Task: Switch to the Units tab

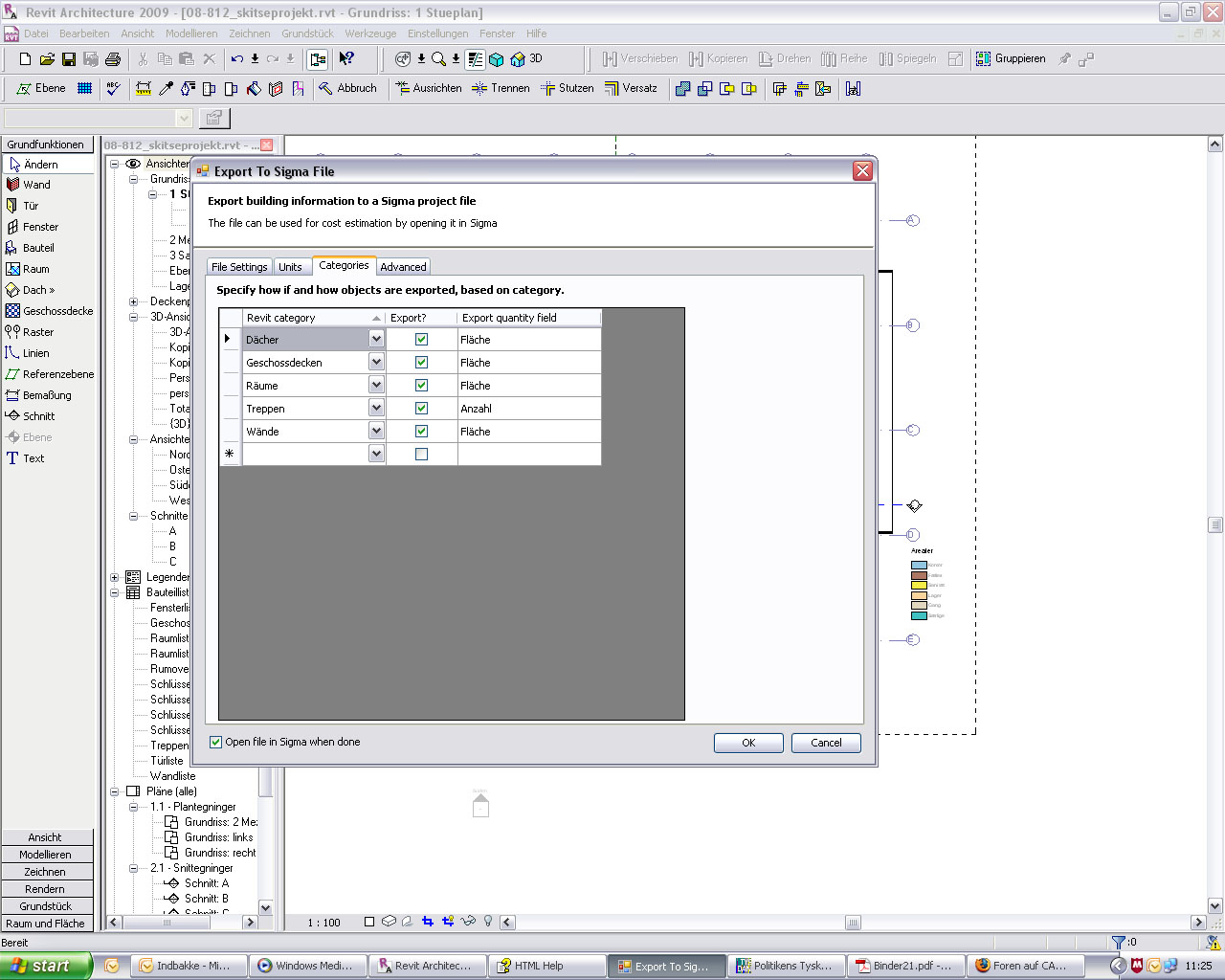Action: pyautogui.click(x=290, y=267)
